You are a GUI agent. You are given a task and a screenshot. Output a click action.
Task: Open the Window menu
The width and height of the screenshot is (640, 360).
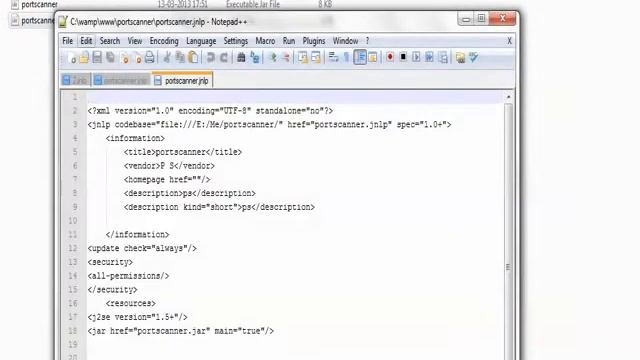pos(345,41)
